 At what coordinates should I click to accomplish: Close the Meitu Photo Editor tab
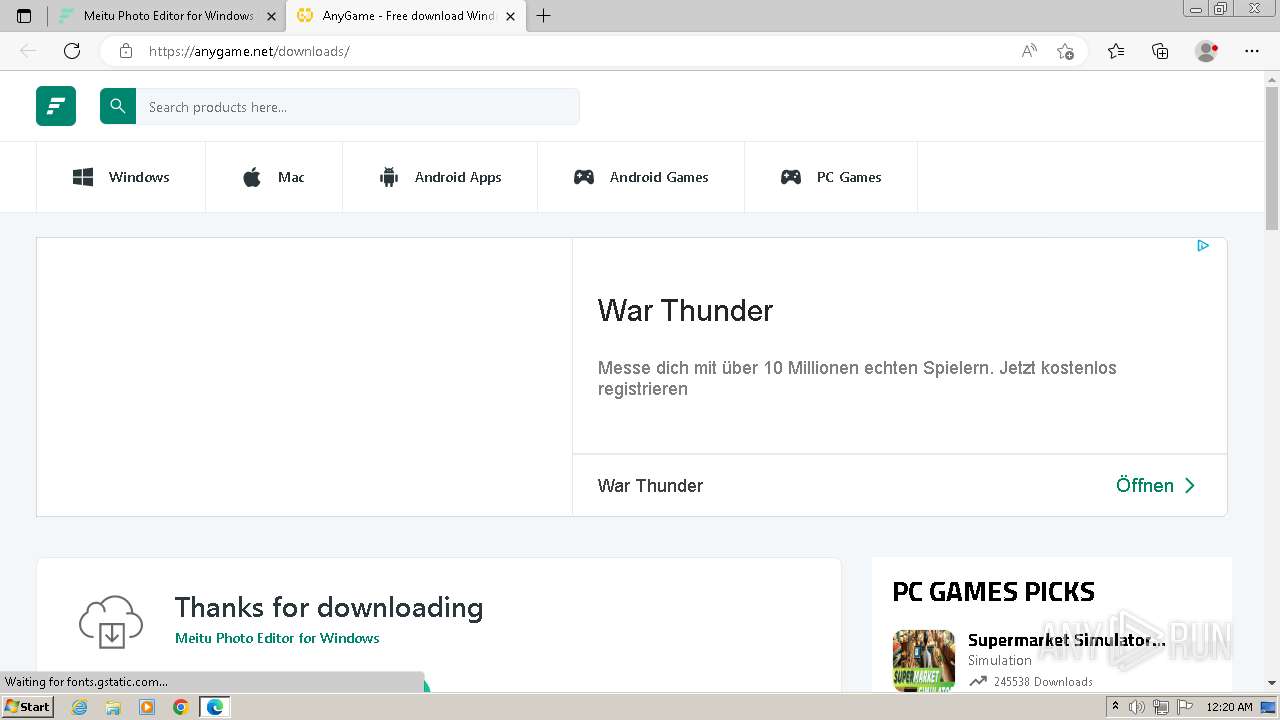tap(271, 16)
